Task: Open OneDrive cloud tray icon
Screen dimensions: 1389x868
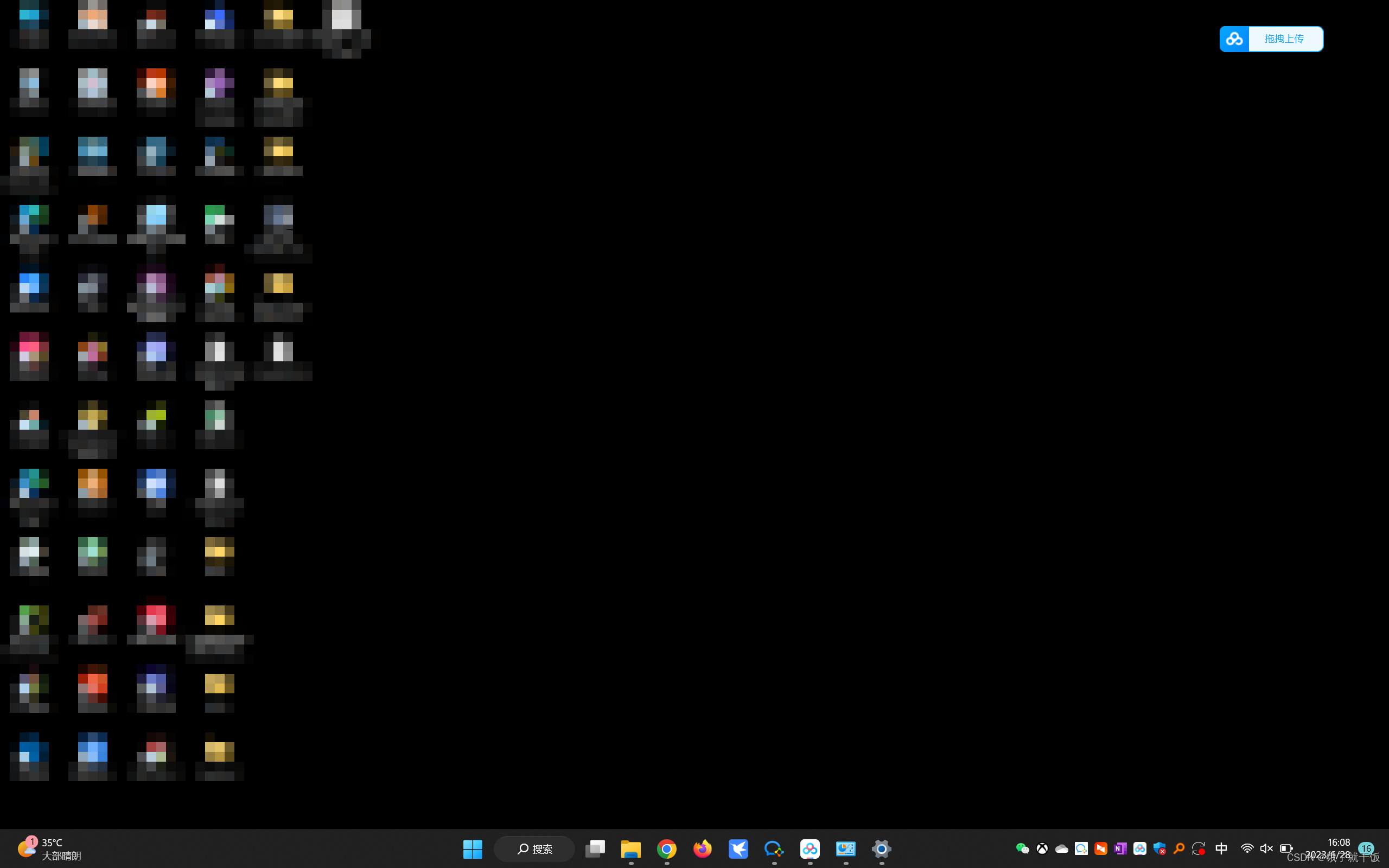Action: click(1061, 848)
